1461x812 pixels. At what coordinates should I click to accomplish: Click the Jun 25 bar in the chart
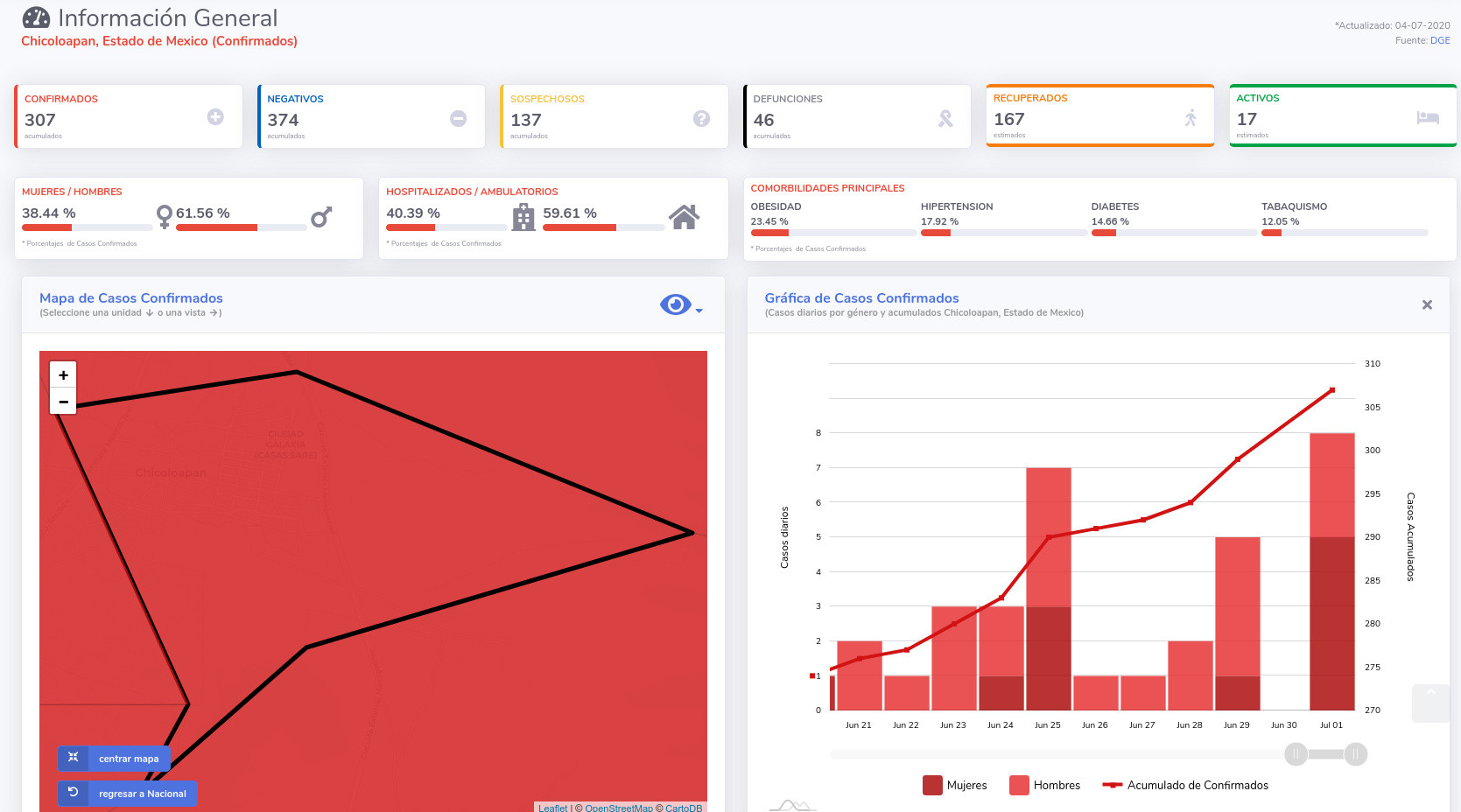point(1048,589)
